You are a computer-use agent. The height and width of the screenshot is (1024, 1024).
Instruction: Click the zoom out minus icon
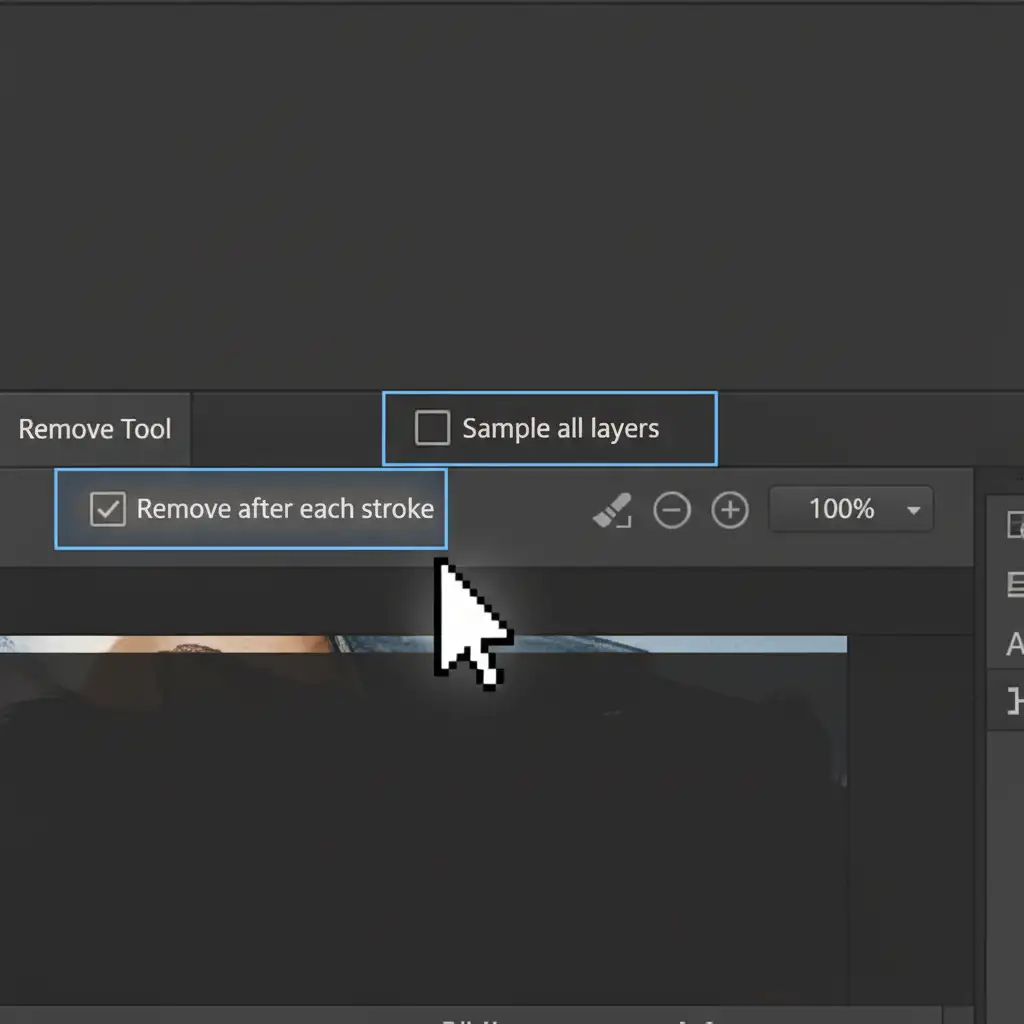pos(672,510)
